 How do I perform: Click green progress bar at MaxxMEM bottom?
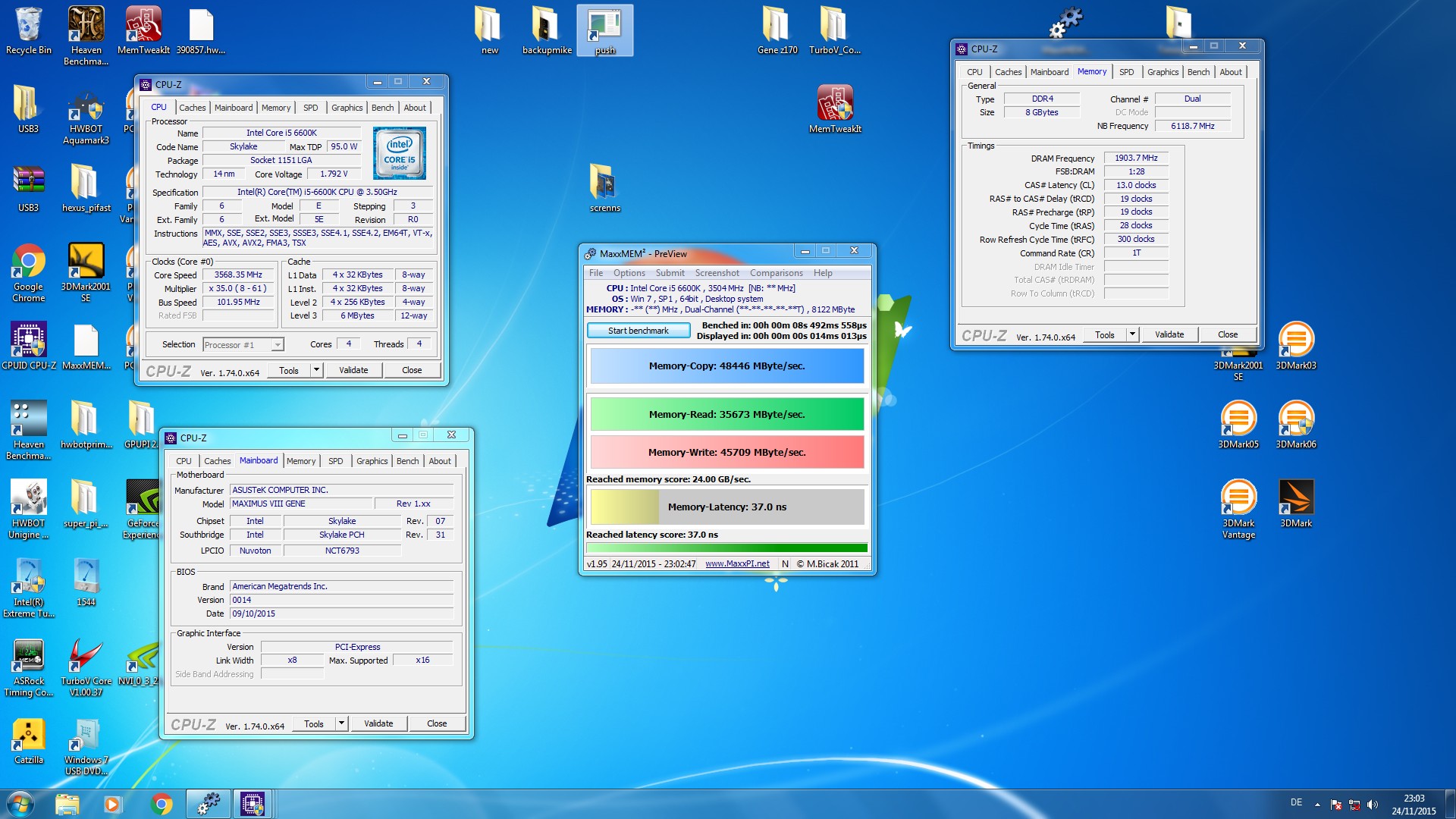click(726, 548)
